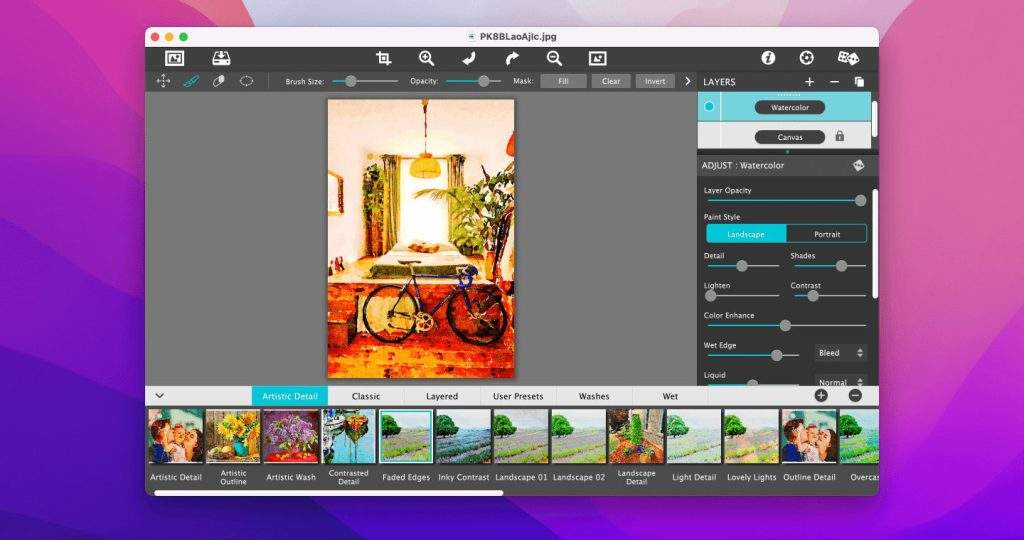
Task: Toggle visibility circle of Watercolor layer
Action: point(709,107)
